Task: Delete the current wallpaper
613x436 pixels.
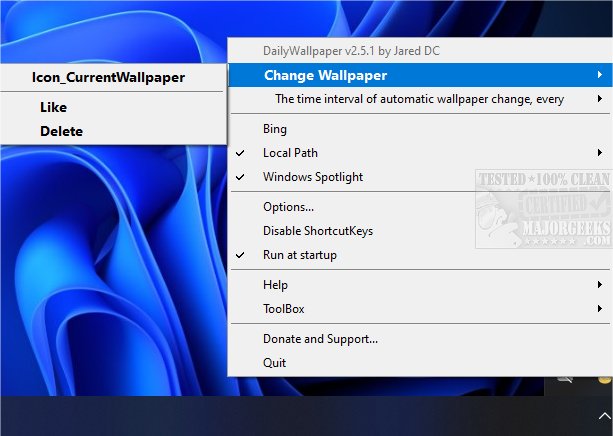Action: coord(113,131)
